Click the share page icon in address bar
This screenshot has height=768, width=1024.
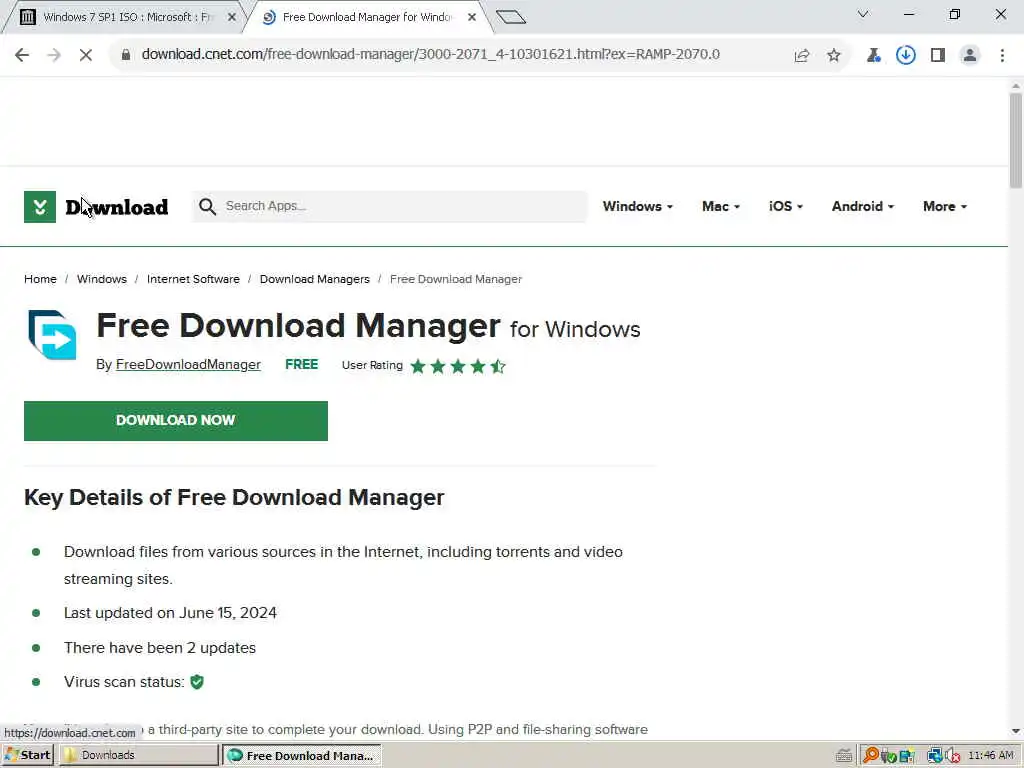(x=802, y=56)
